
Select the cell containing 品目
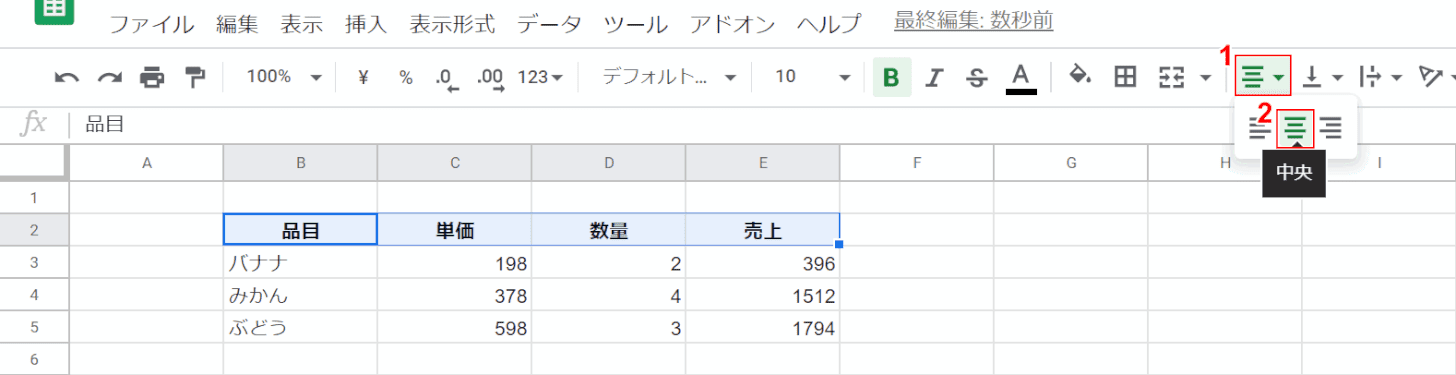tap(300, 230)
